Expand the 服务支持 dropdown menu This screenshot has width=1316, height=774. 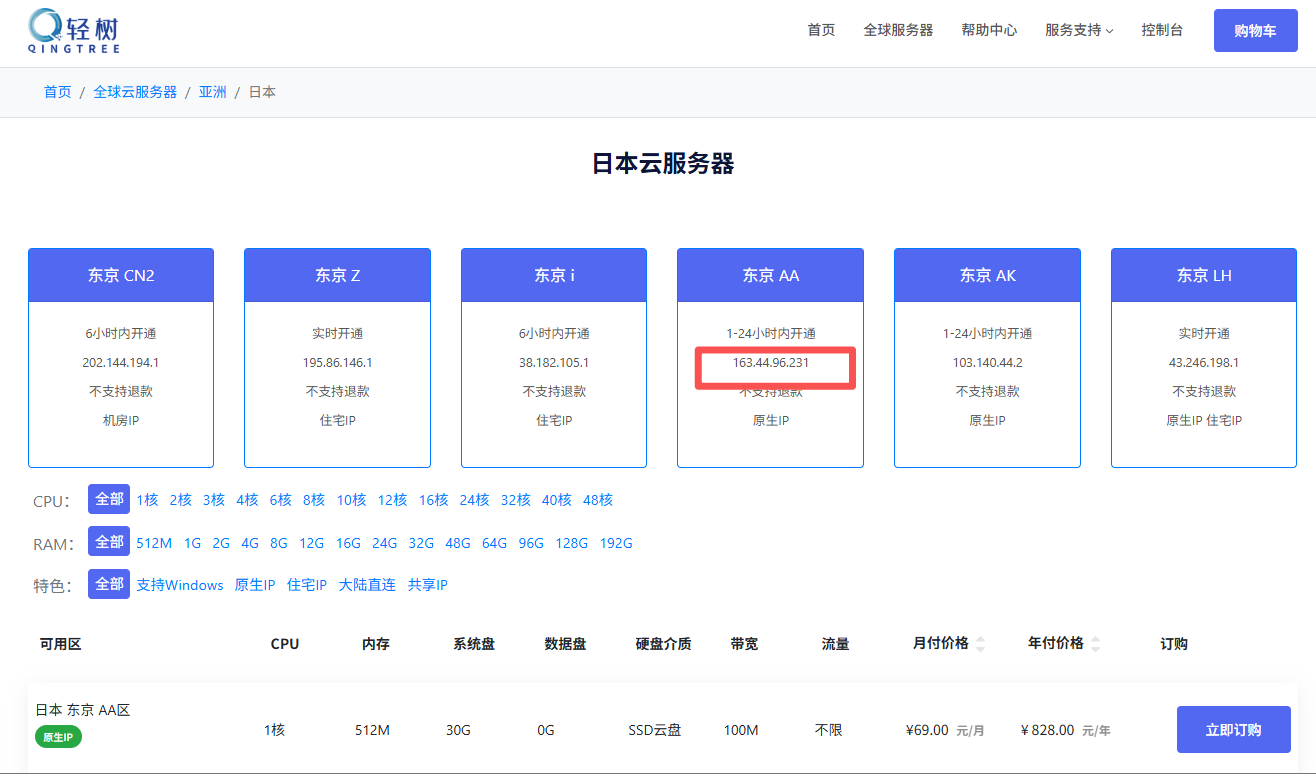[1079, 30]
